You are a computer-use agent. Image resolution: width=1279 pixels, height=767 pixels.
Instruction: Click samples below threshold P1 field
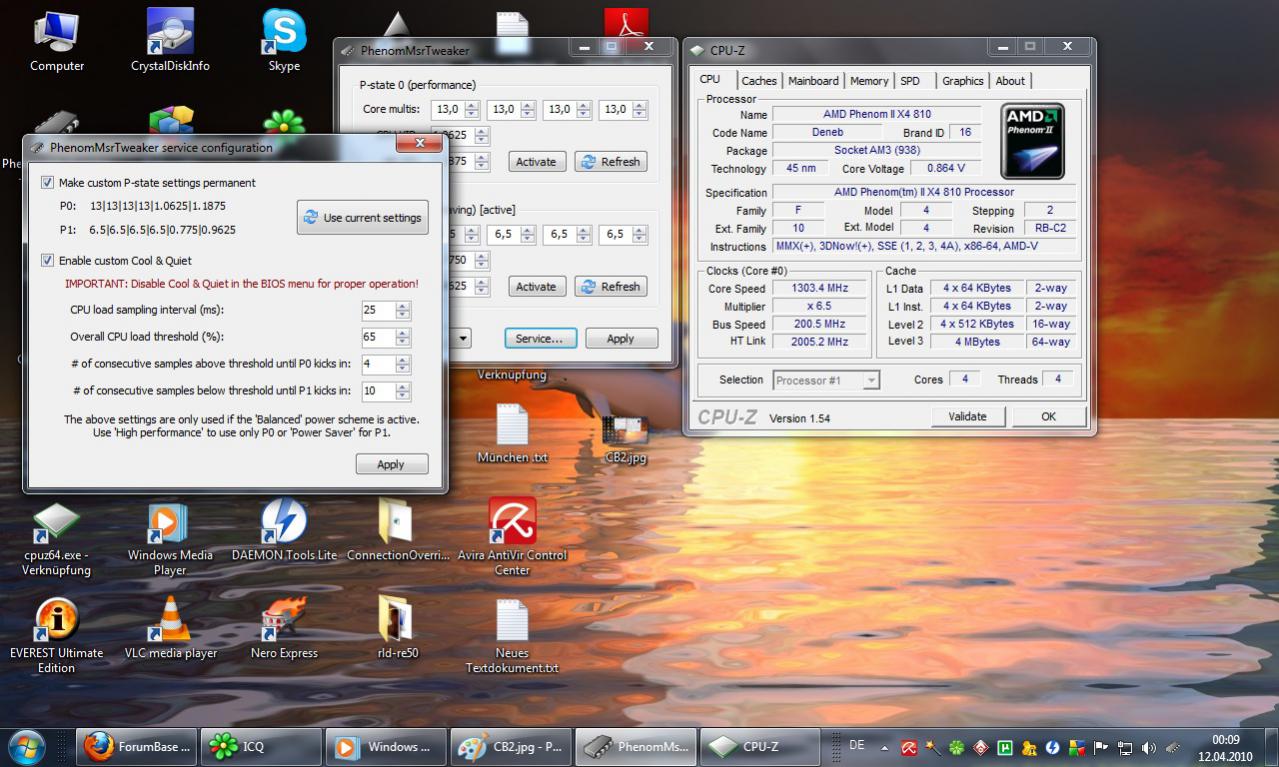(x=379, y=391)
